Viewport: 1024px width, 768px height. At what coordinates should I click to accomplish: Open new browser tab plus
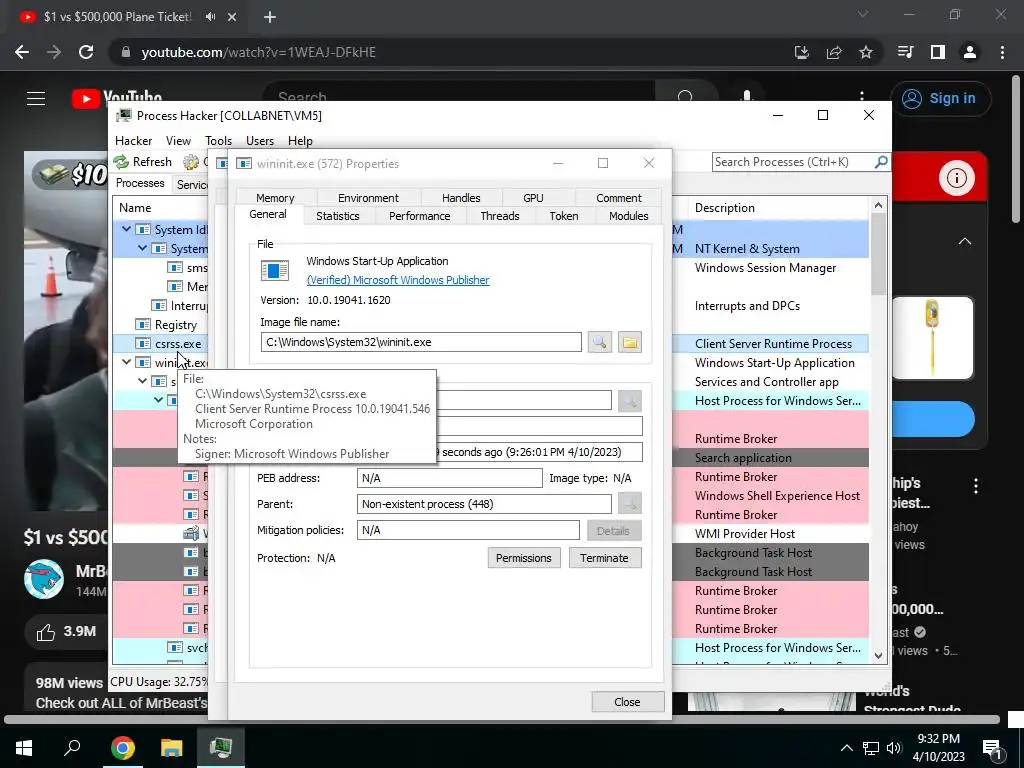coord(270,17)
